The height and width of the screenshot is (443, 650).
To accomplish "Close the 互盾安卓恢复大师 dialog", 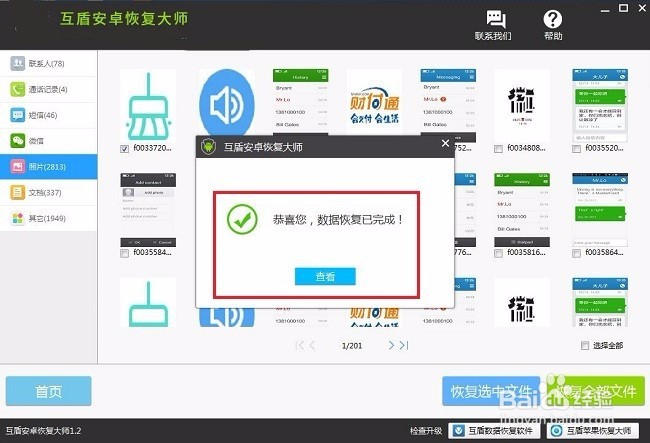I will coord(445,143).
